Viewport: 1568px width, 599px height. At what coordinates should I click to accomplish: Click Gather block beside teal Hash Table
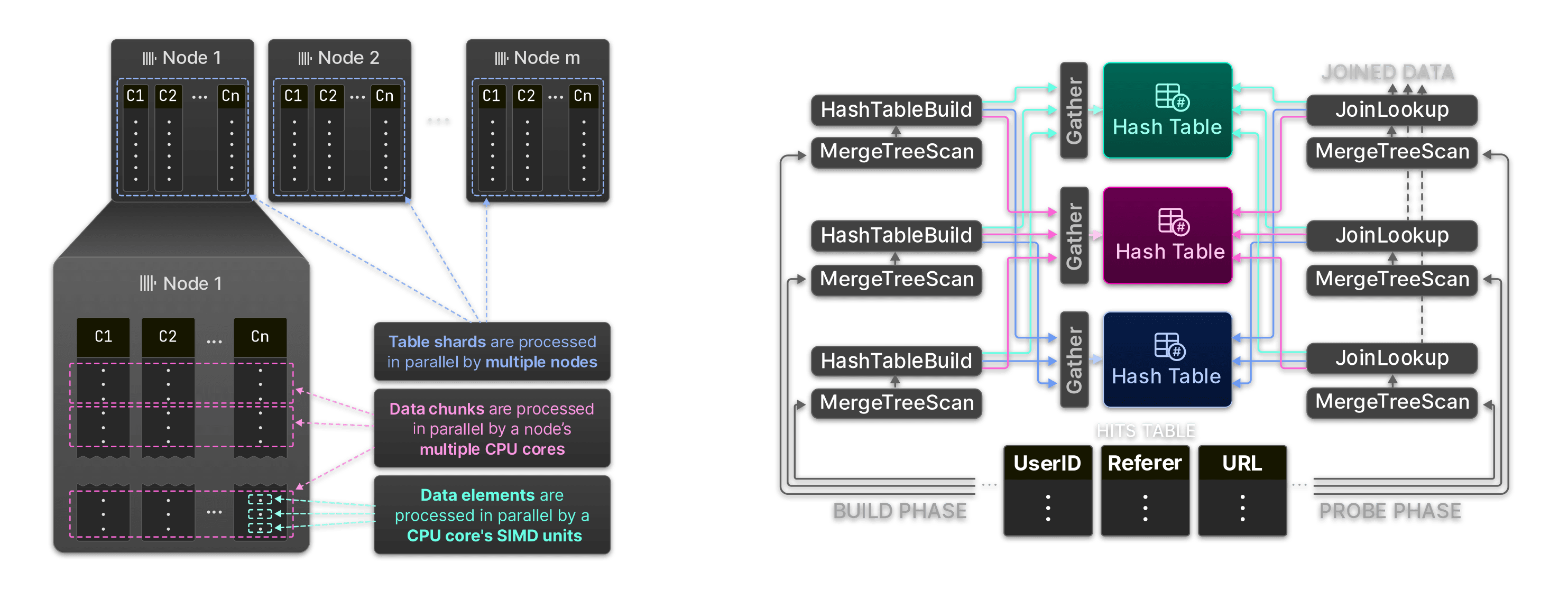point(1074,111)
